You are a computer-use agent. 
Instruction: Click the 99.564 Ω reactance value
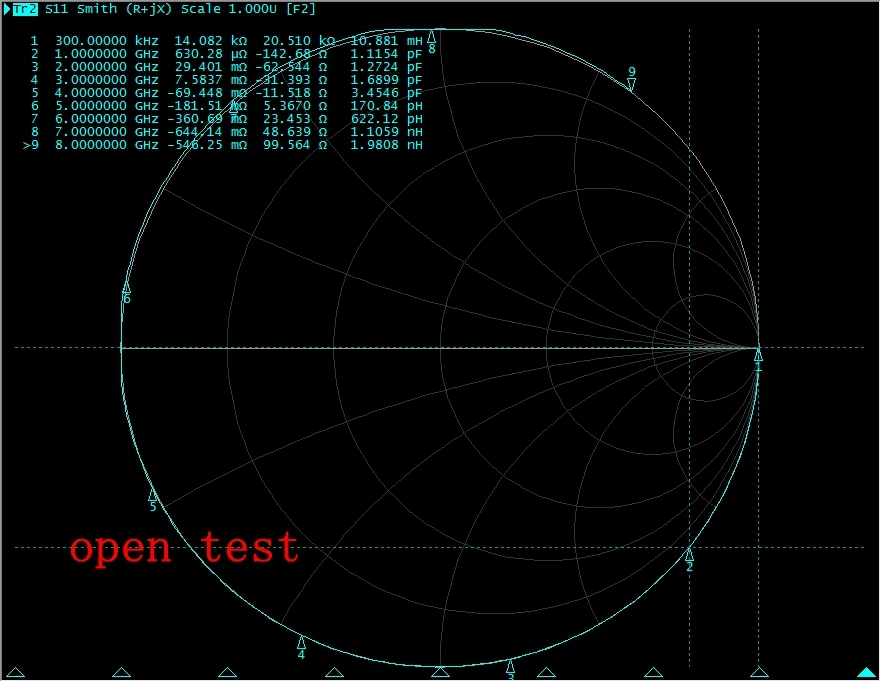[295, 145]
